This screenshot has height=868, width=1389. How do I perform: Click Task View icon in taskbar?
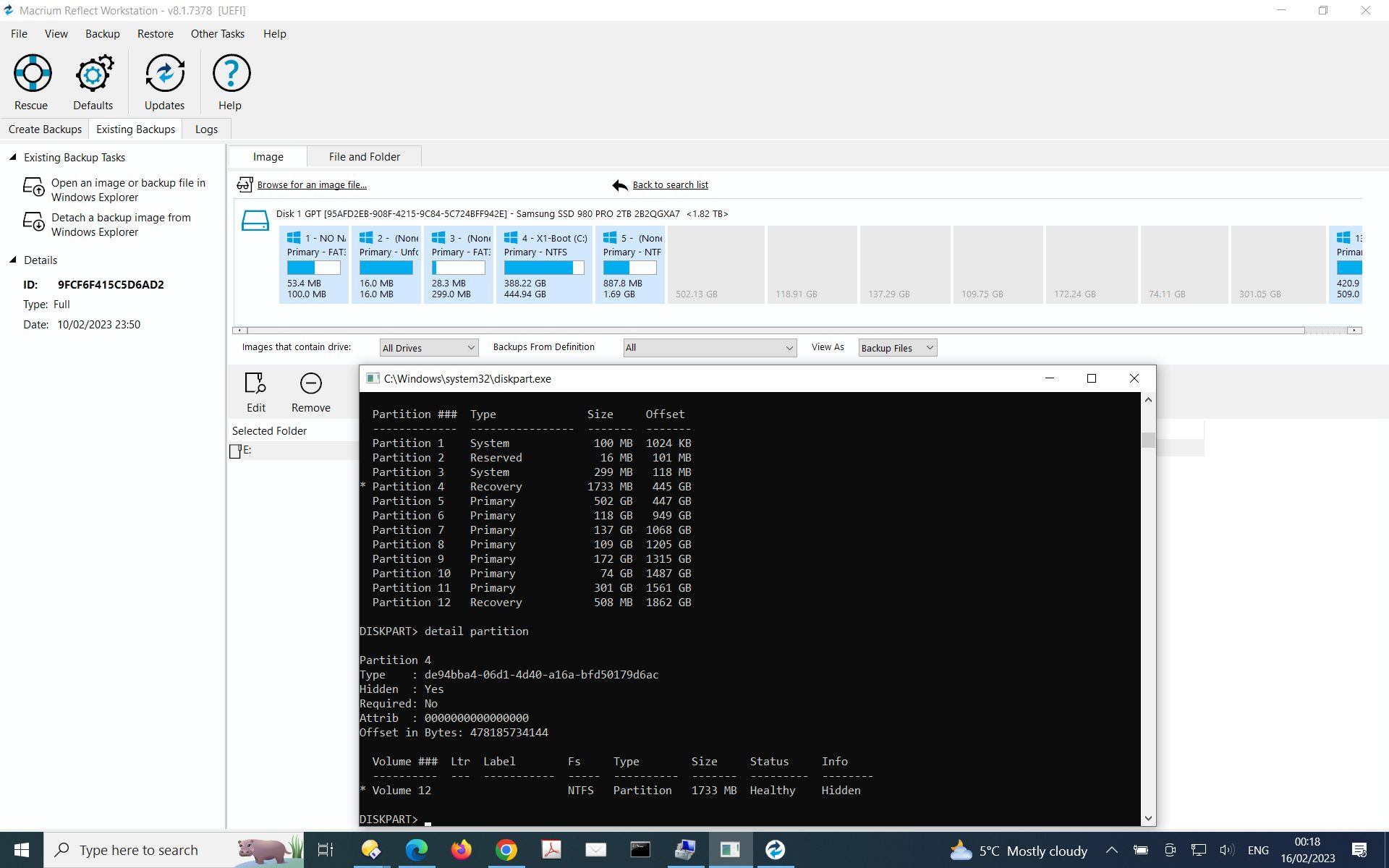pyautogui.click(x=326, y=850)
